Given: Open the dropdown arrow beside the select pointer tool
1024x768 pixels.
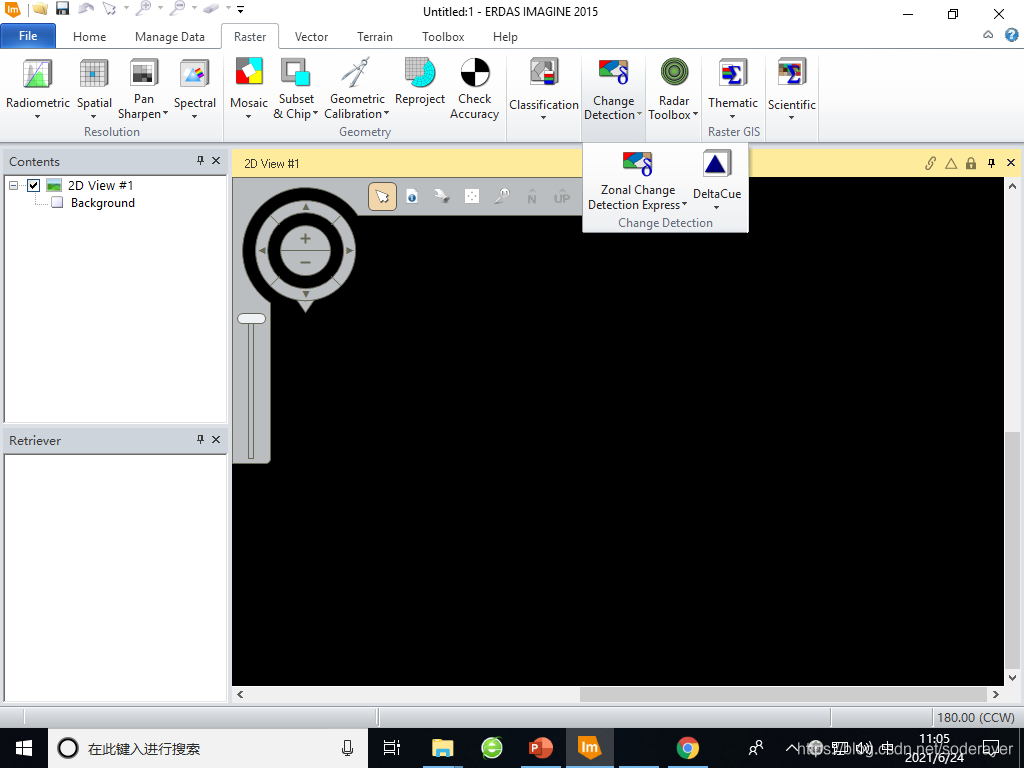Looking at the screenshot, I should [x=126, y=9].
